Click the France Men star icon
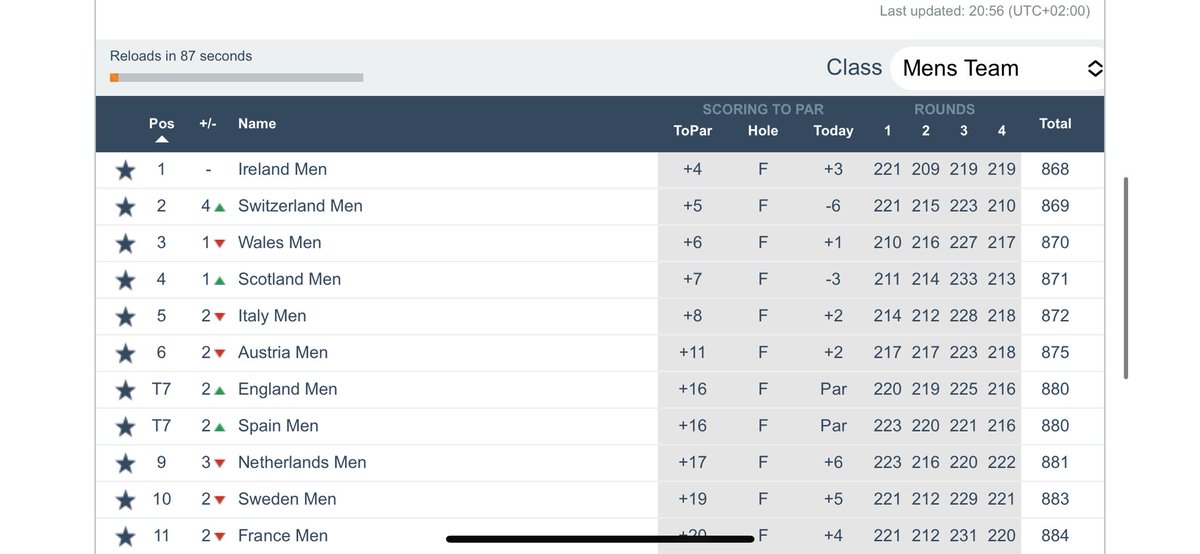The height and width of the screenshot is (554, 1200). (125, 537)
